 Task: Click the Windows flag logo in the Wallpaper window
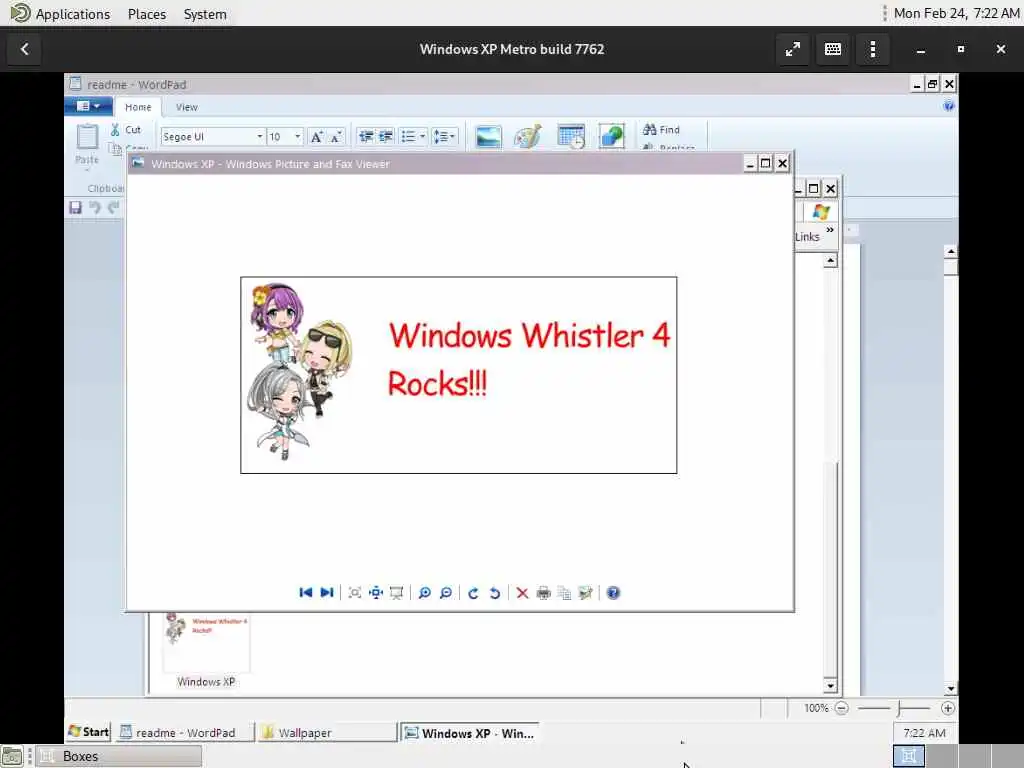[821, 212]
